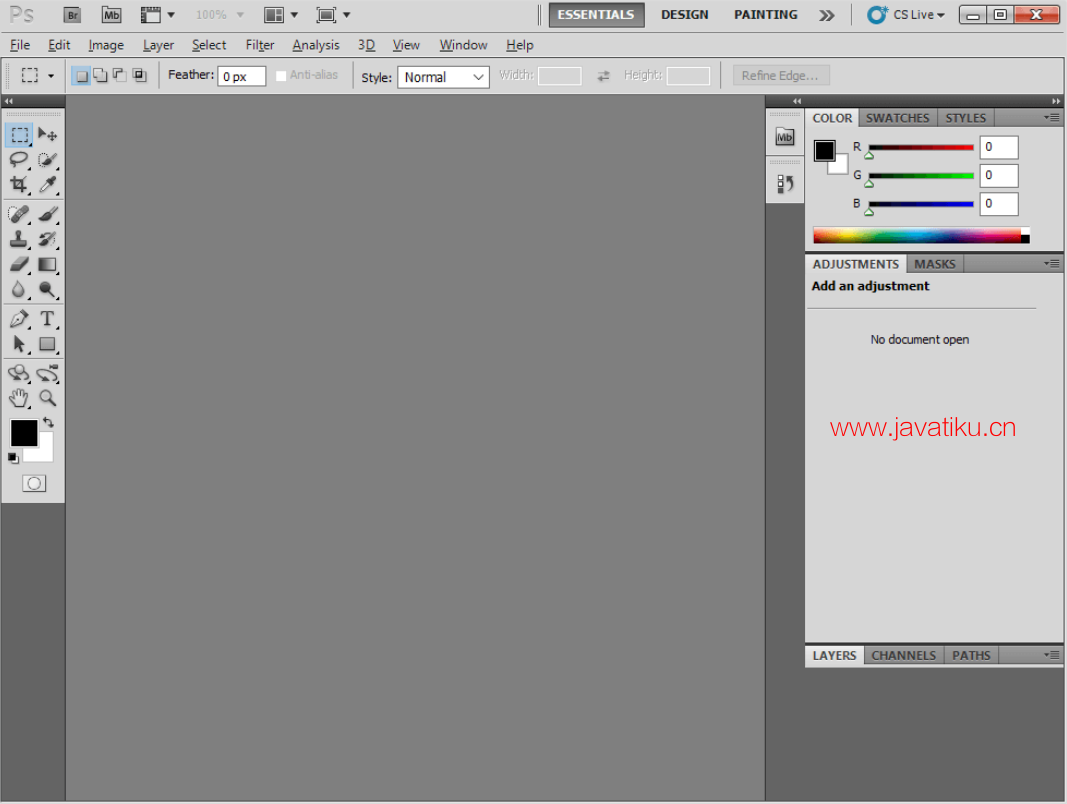The height and width of the screenshot is (804, 1067).
Task: Open Mini Bridge panel icon in dock
Action: (785, 137)
